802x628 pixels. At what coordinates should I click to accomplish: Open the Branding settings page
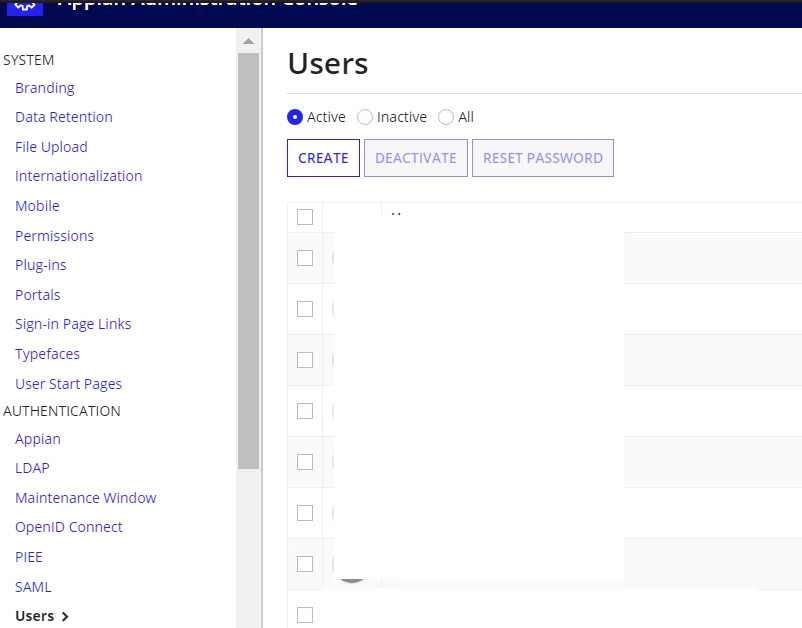pos(44,88)
